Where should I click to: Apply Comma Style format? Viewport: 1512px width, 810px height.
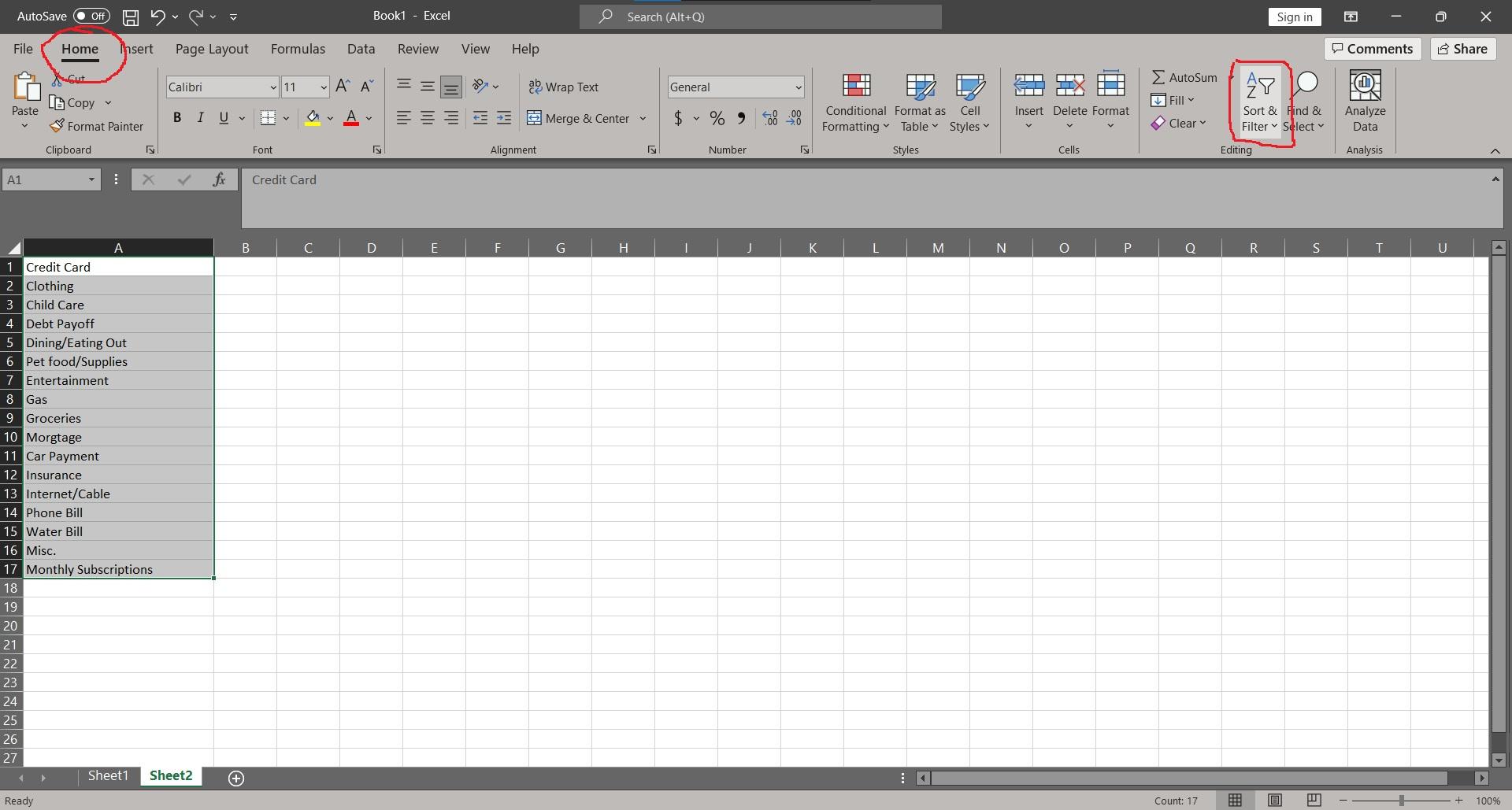point(741,118)
